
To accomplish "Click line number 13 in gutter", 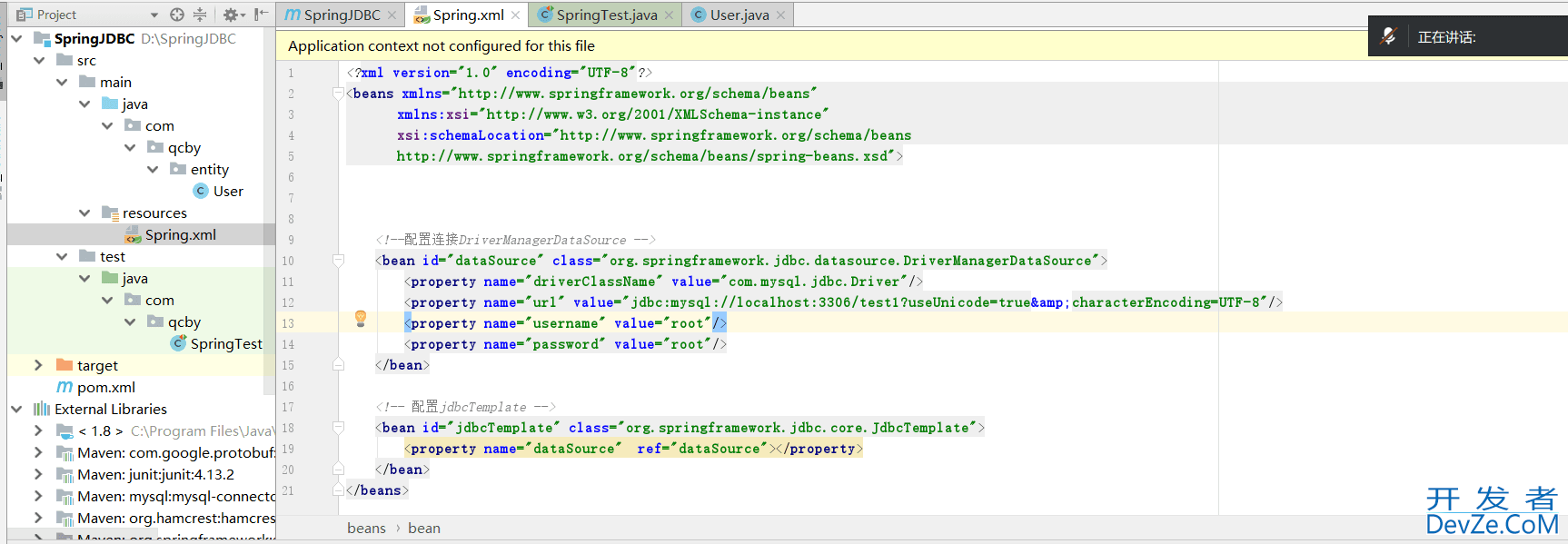I will (x=288, y=323).
